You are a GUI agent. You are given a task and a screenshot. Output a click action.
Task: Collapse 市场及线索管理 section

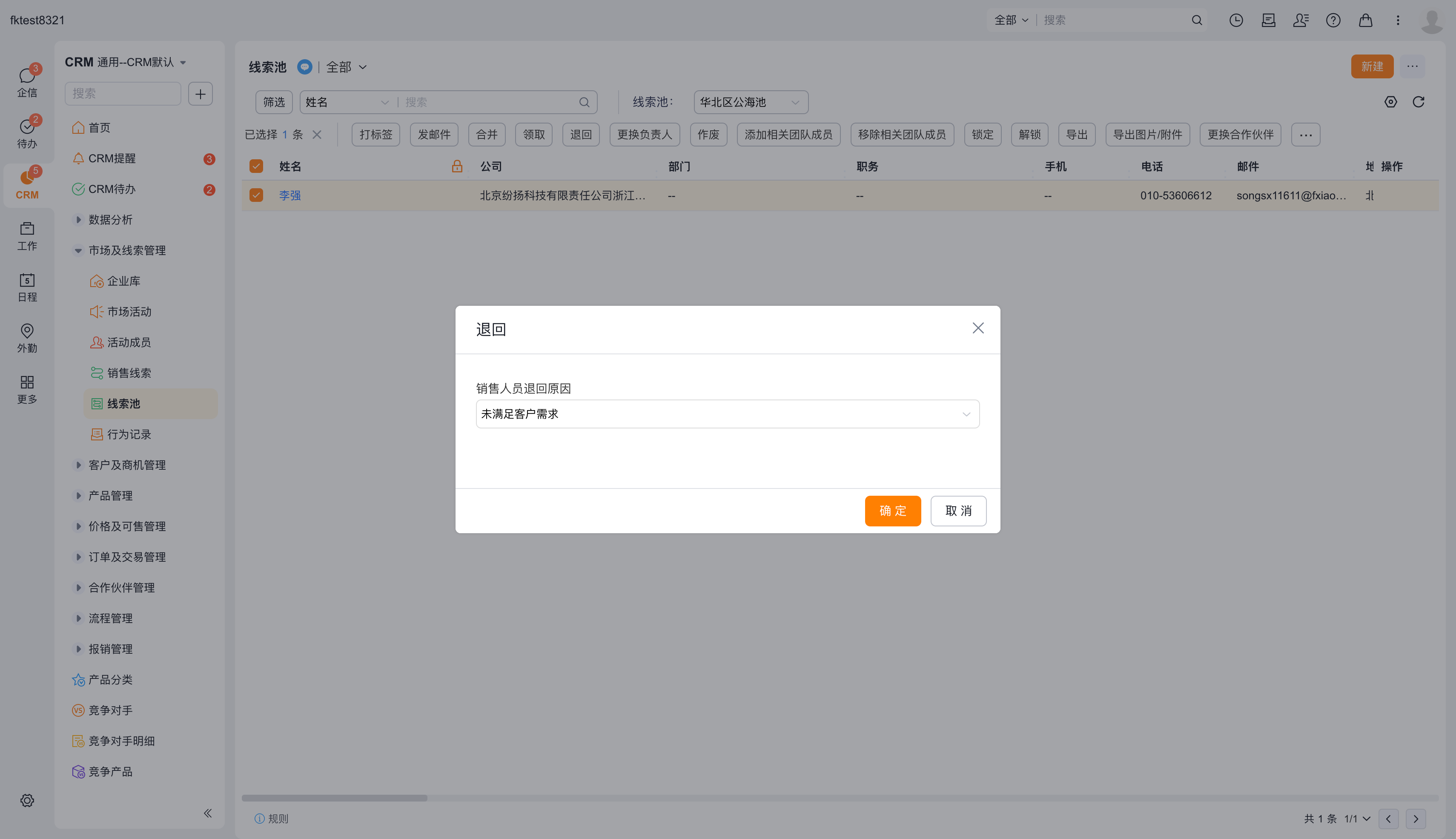point(78,251)
